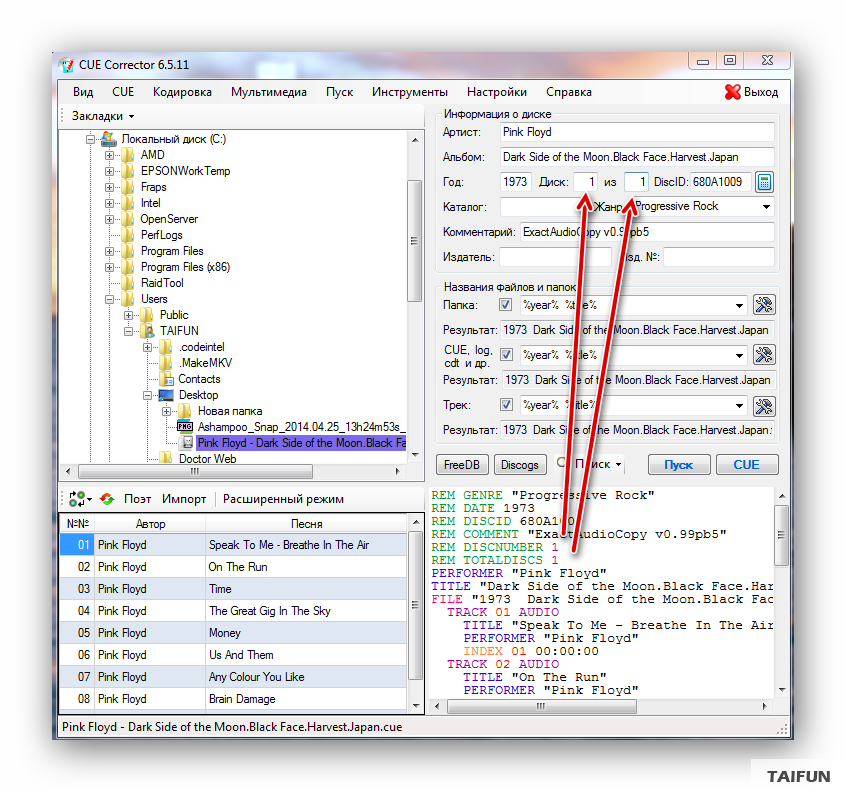The width and height of the screenshot is (846, 792).
Task: Open the Инструменты menu
Action: pos(409,92)
